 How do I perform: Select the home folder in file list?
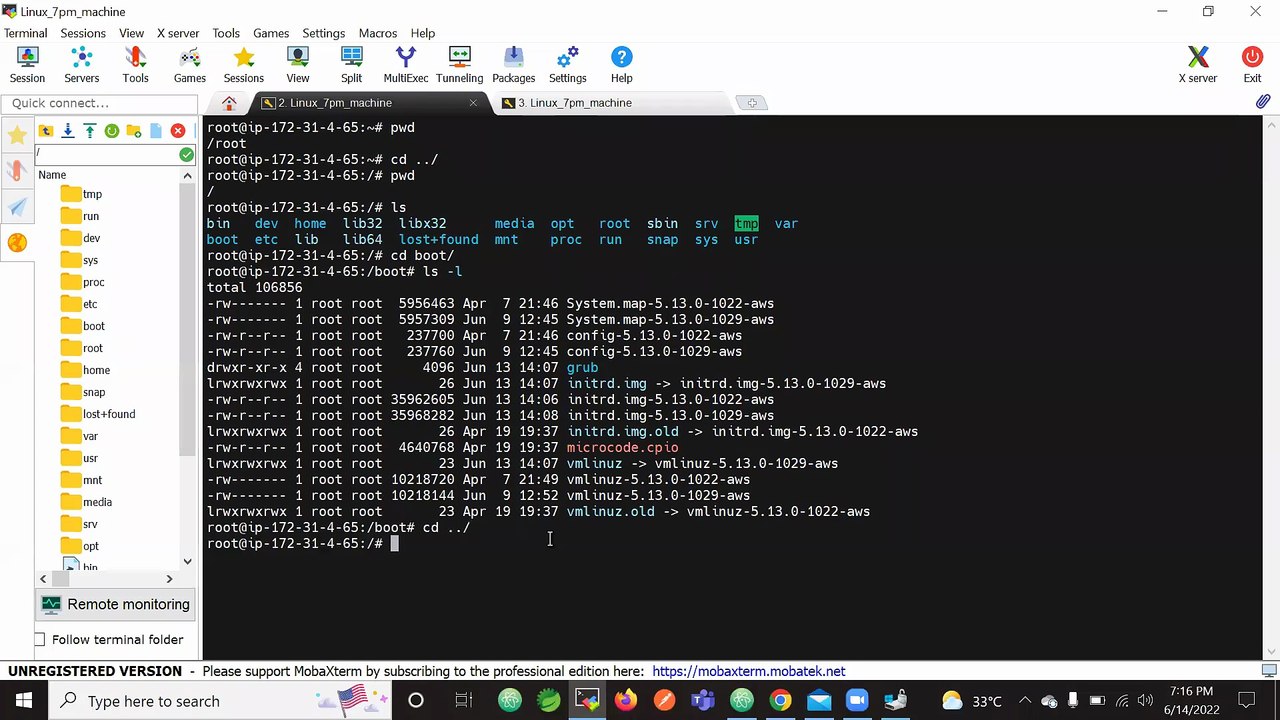[x=85, y=370]
